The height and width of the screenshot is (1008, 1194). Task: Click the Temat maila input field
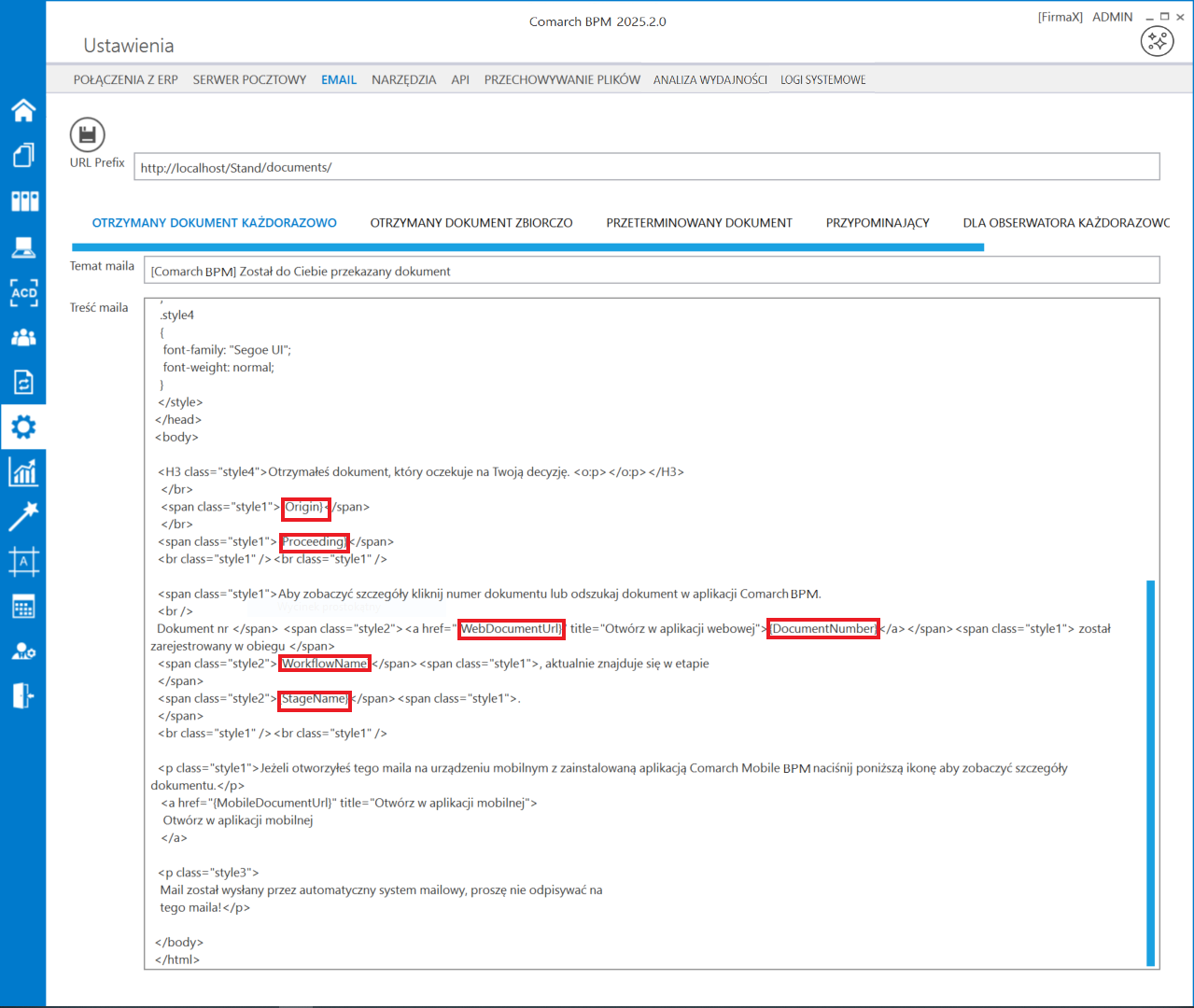[652, 271]
